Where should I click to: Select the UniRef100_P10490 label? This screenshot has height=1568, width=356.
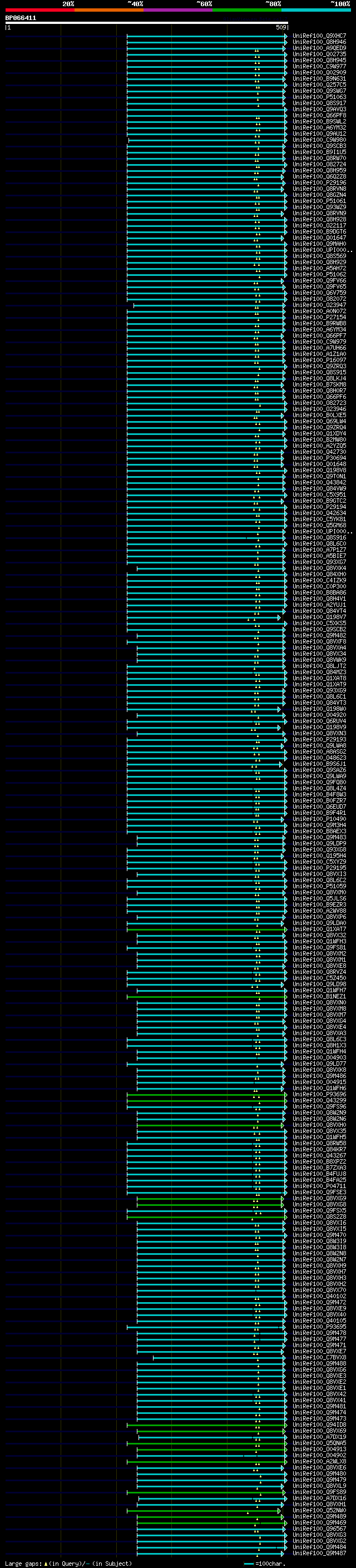point(319,819)
